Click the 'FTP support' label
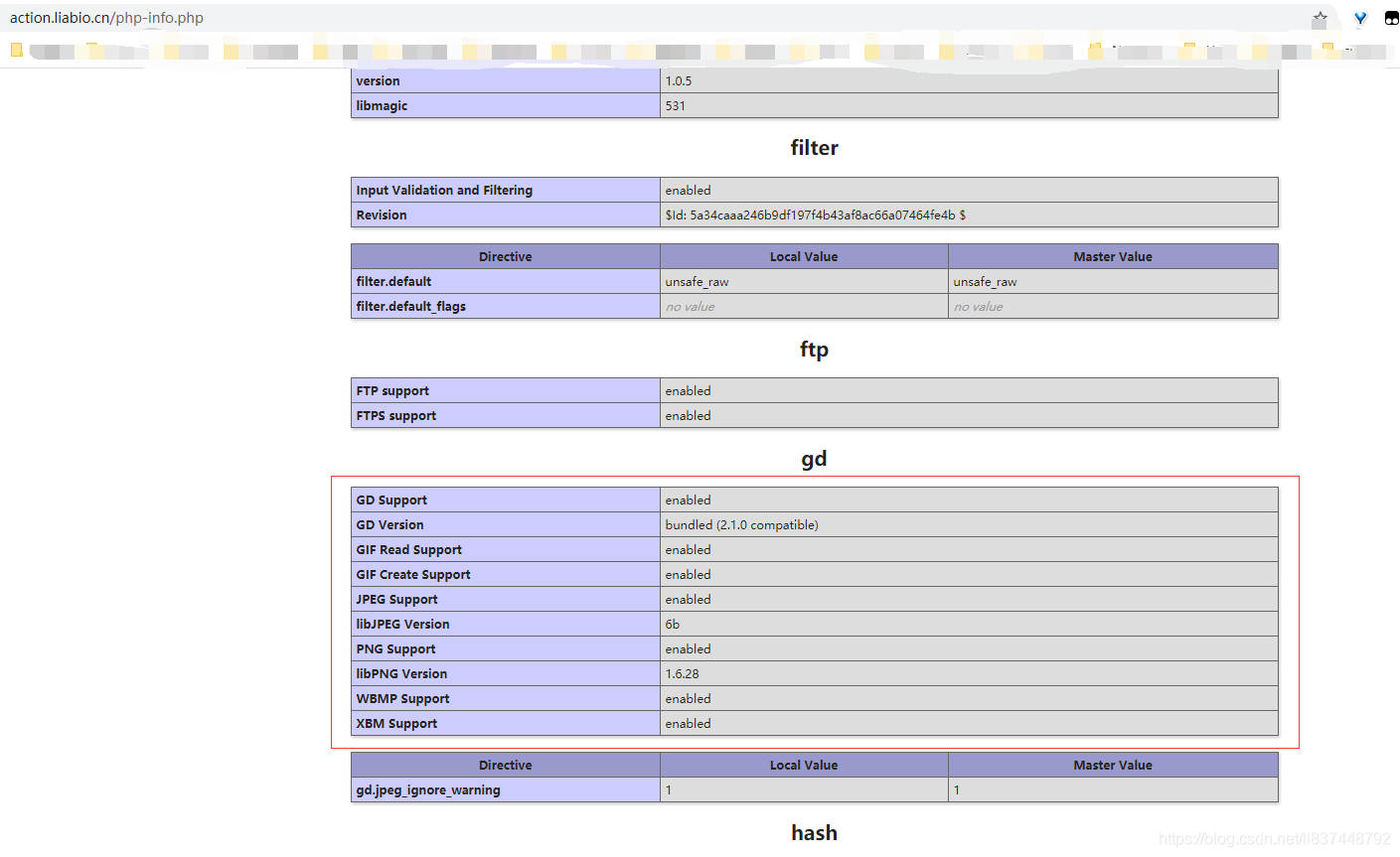The image size is (1400, 857). [x=392, y=391]
